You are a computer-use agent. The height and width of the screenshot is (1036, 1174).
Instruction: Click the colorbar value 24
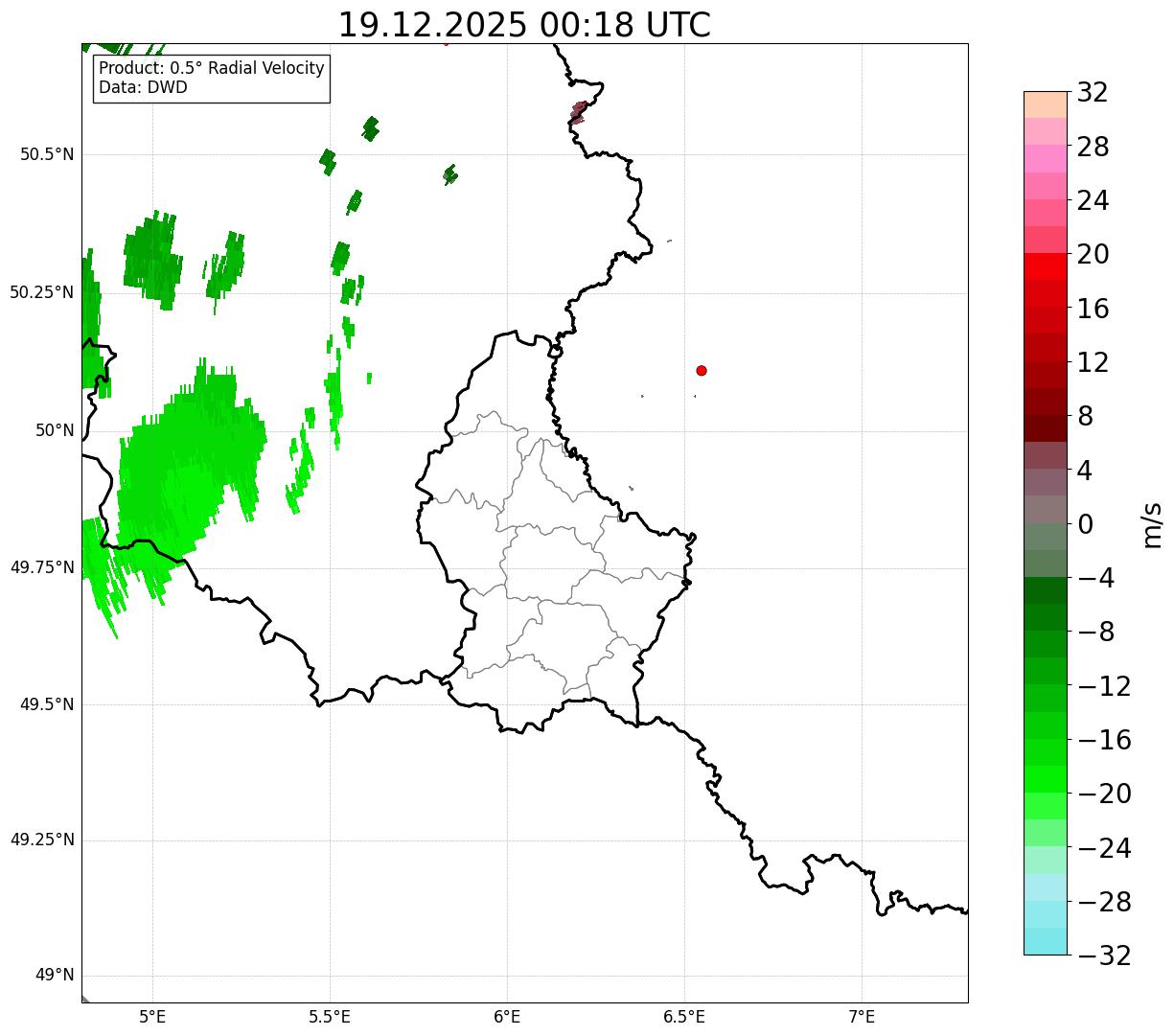pos(1093,200)
